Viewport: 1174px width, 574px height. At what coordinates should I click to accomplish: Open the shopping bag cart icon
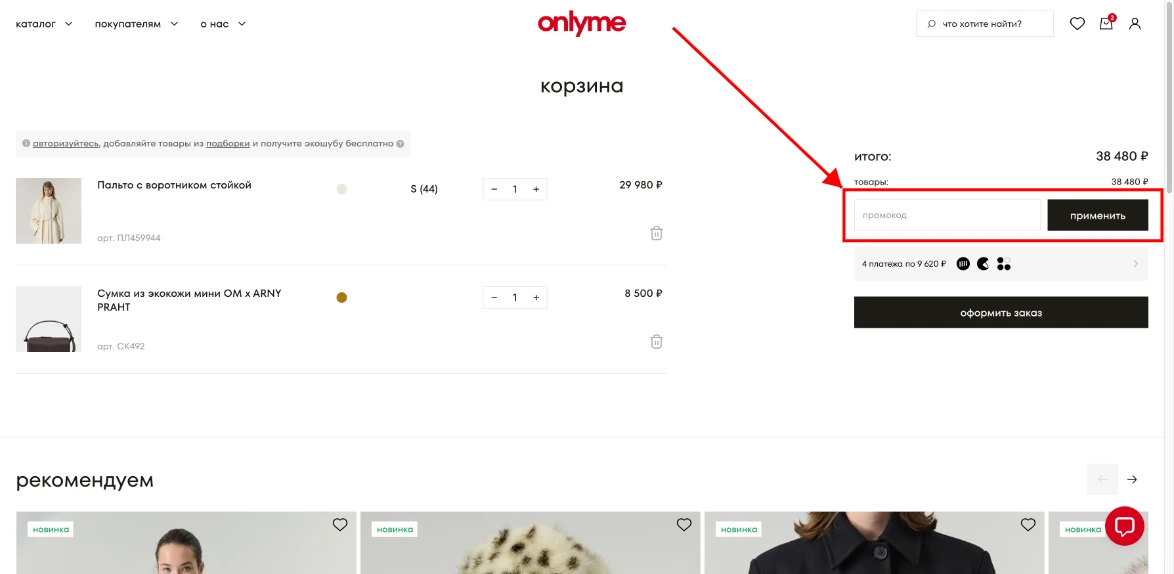1107,23
